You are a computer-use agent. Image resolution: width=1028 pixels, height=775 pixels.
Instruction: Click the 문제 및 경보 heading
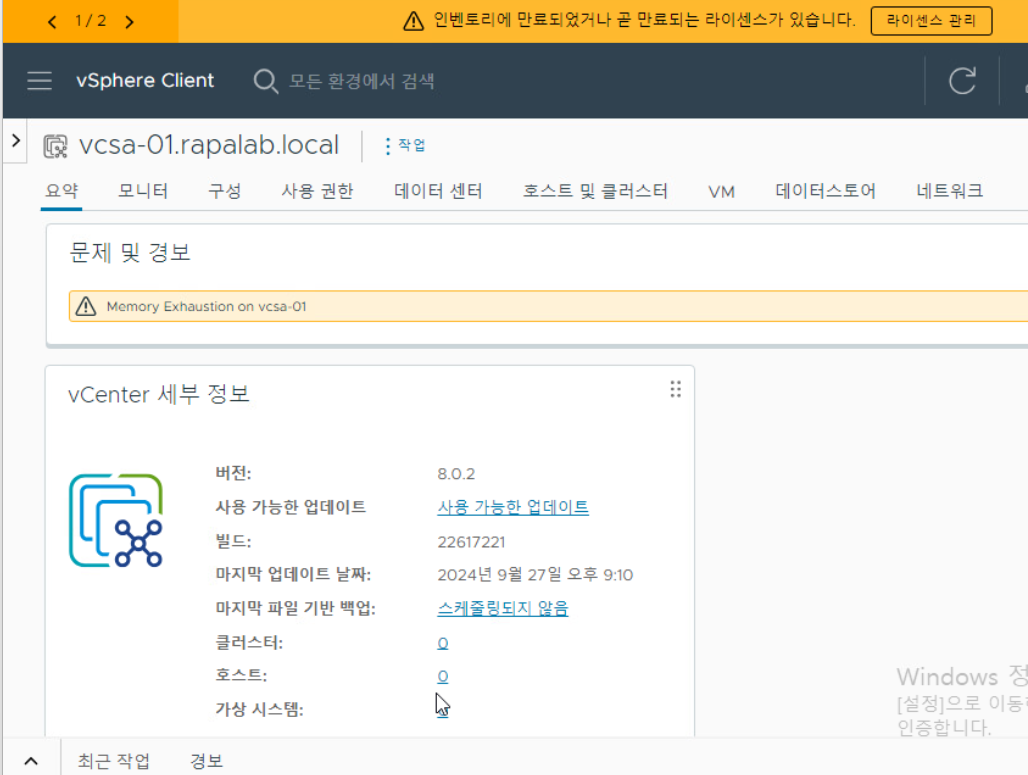click(130, 252)
